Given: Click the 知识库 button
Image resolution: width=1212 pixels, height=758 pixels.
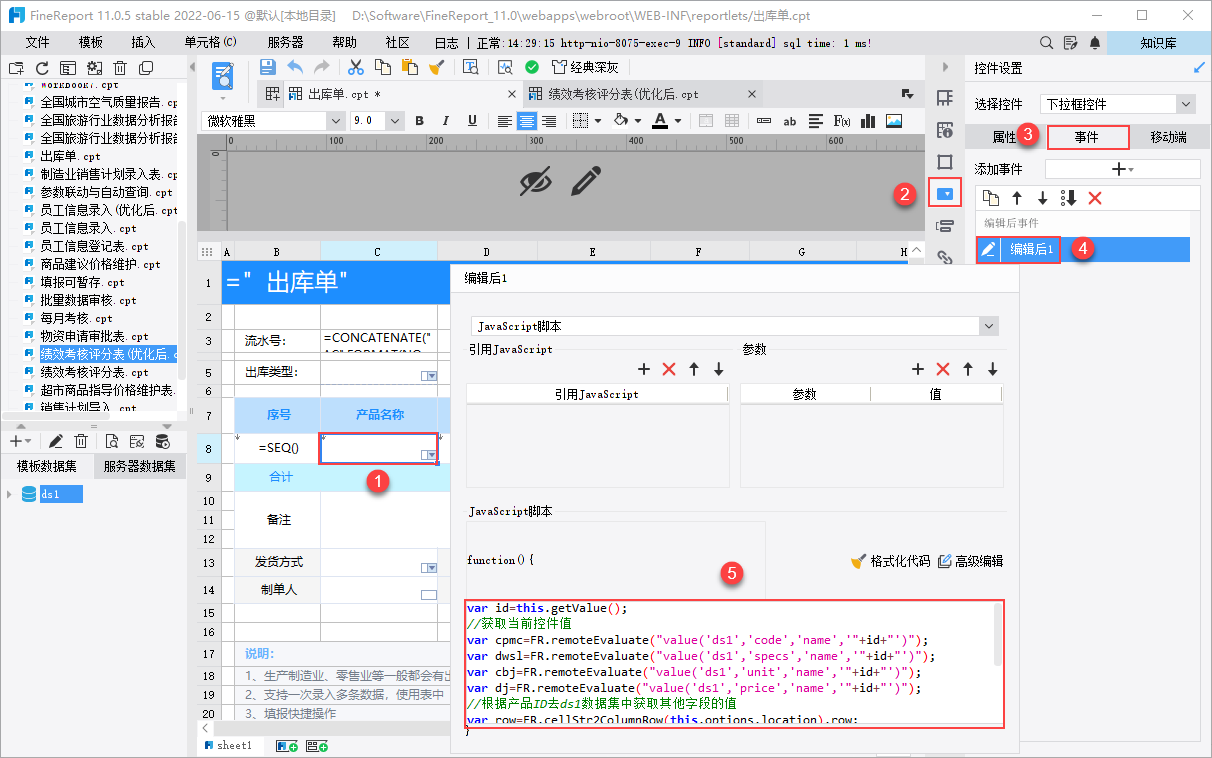Looking at the screenshot, I should coord(1158,43).
